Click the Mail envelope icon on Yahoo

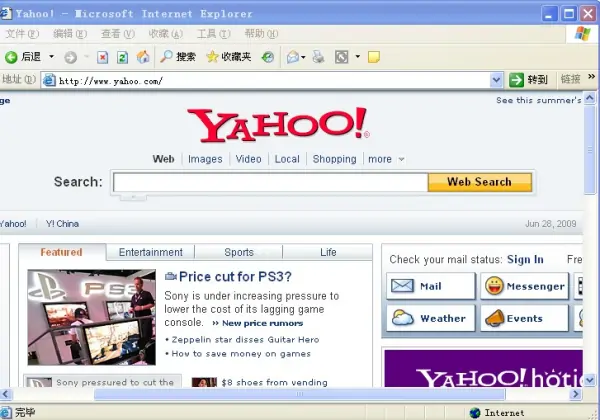[402, 286]
